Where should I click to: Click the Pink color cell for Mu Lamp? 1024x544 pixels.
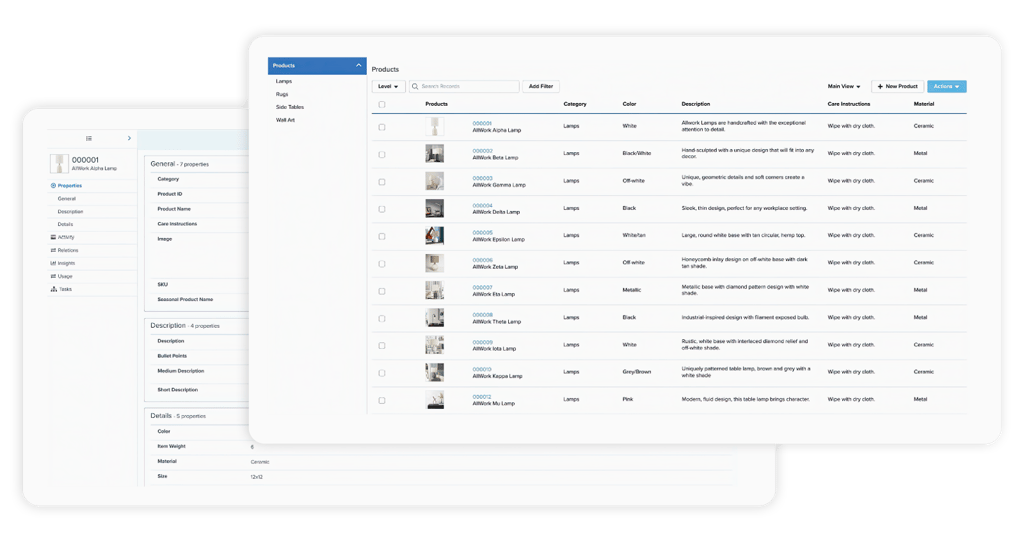628,399
